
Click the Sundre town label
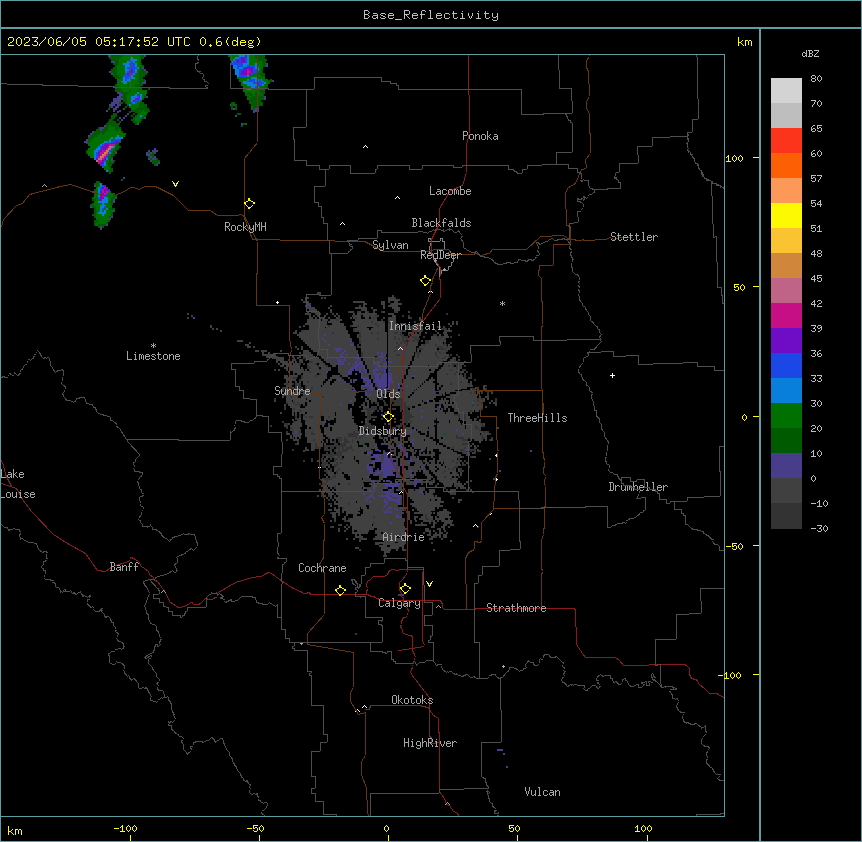click(x=292, y=391)
